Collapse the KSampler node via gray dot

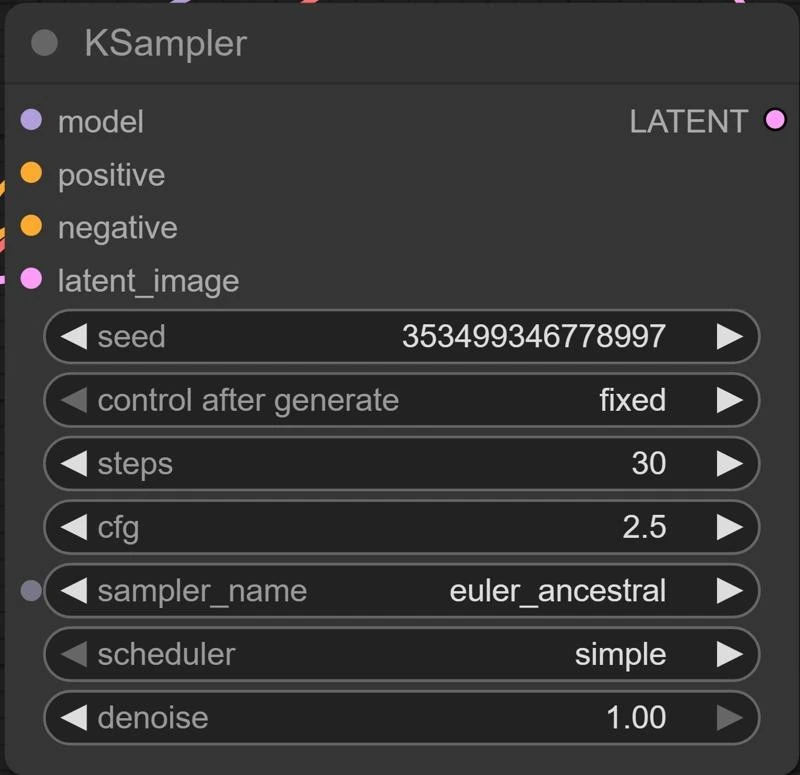[44, 43]
